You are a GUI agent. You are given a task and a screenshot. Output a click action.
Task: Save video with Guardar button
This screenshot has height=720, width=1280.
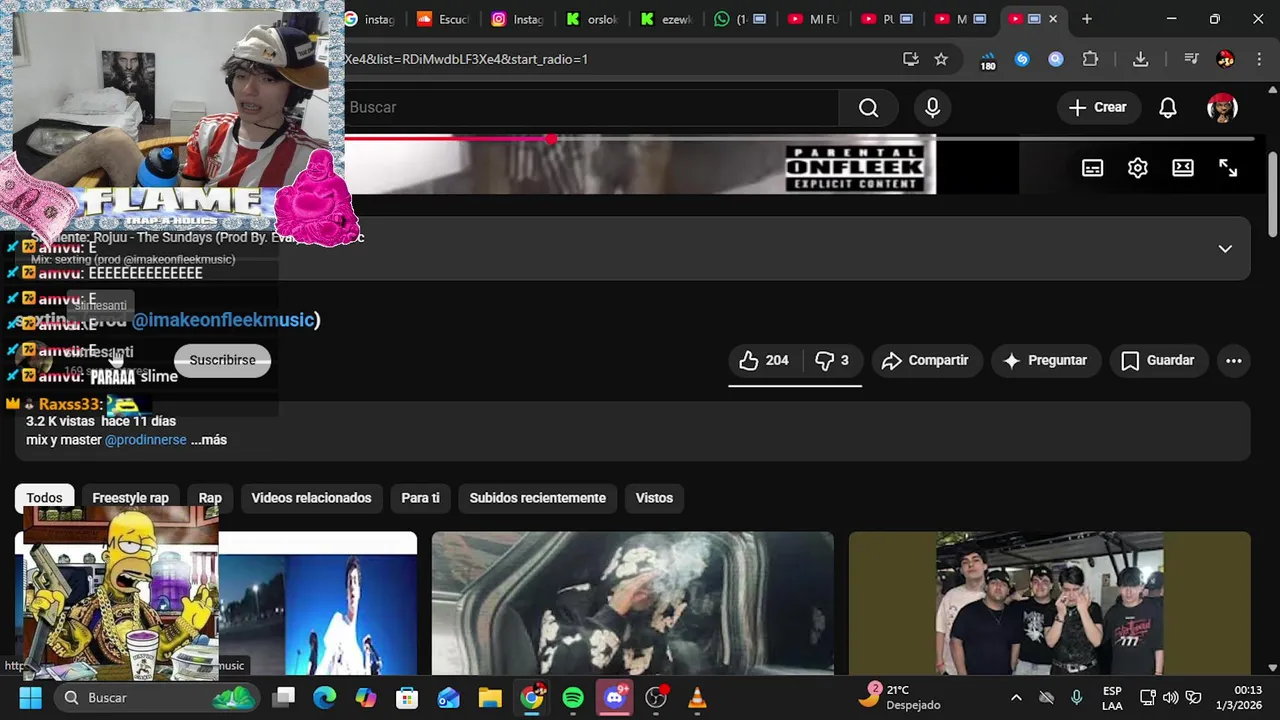1158,360
